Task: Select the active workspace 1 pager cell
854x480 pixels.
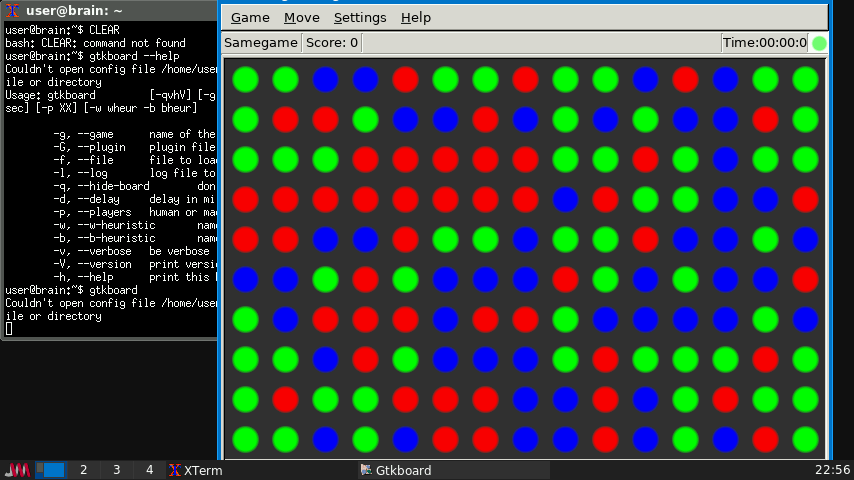Action: coord(51,470)
